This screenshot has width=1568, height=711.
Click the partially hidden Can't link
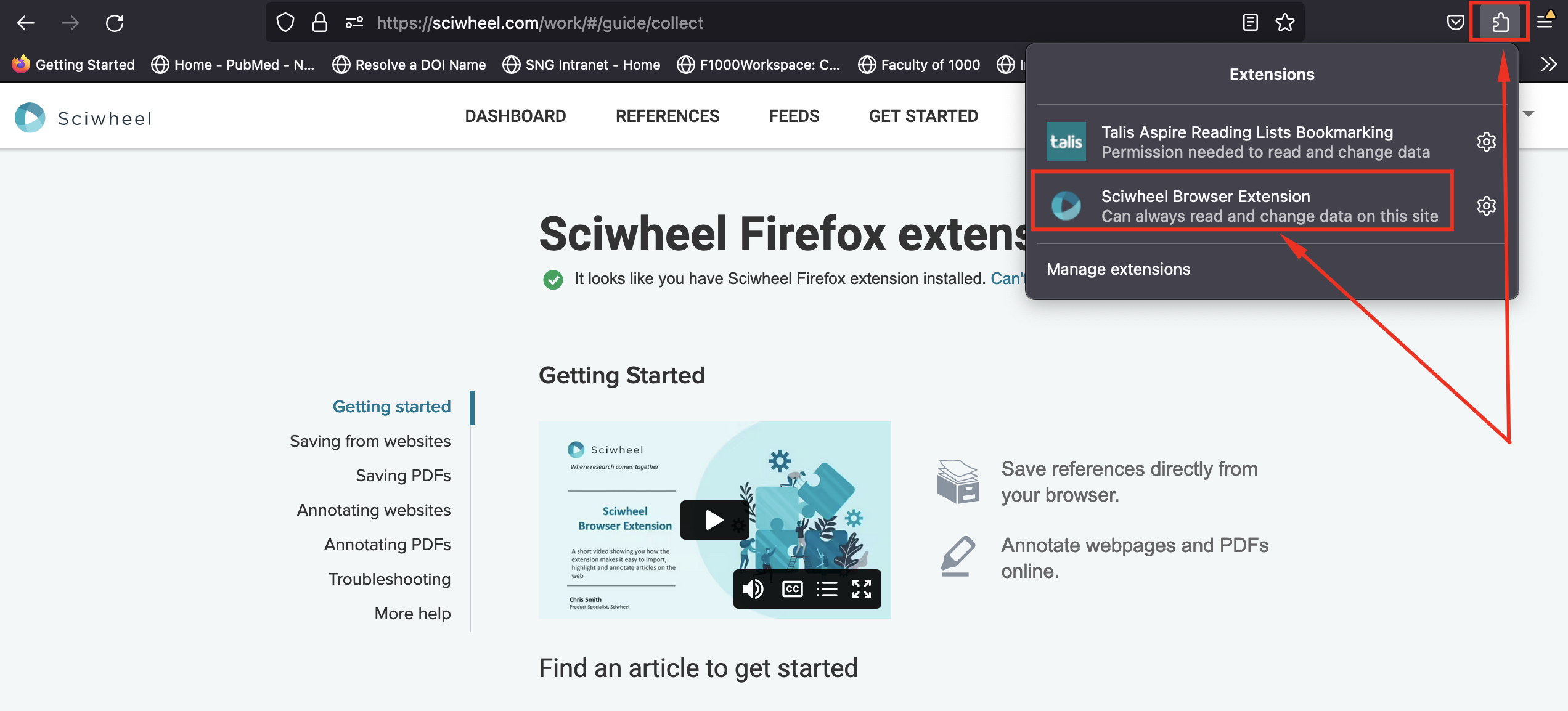1007,278
